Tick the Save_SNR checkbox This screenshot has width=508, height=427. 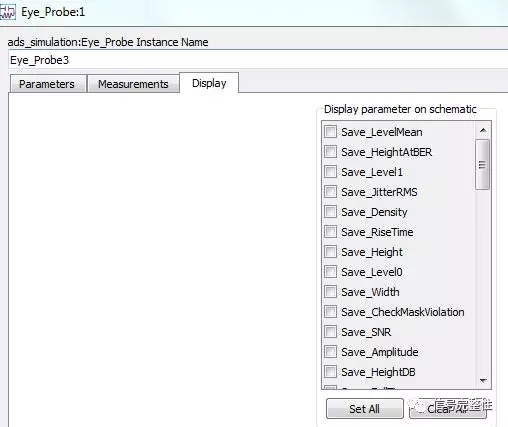pyautogui.click(x=330, y=332)
